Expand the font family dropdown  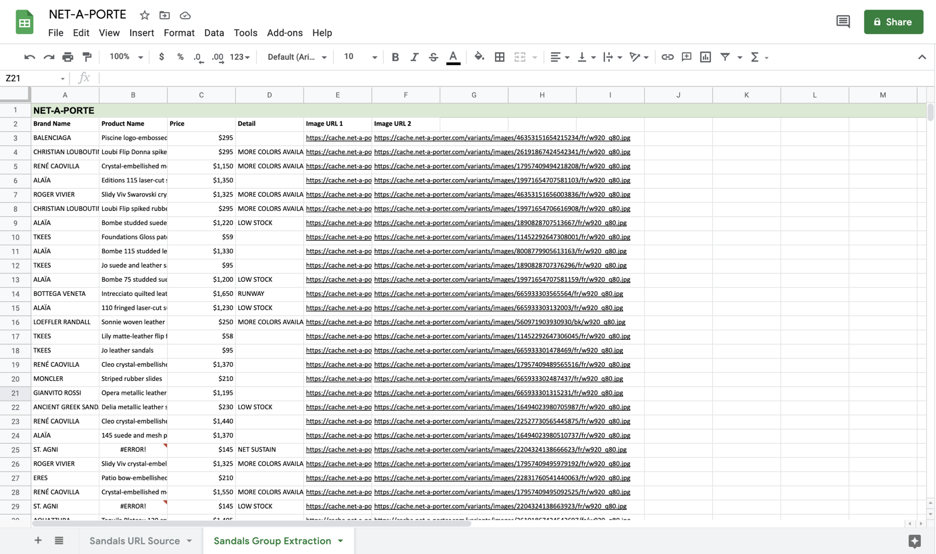point(297,57)
